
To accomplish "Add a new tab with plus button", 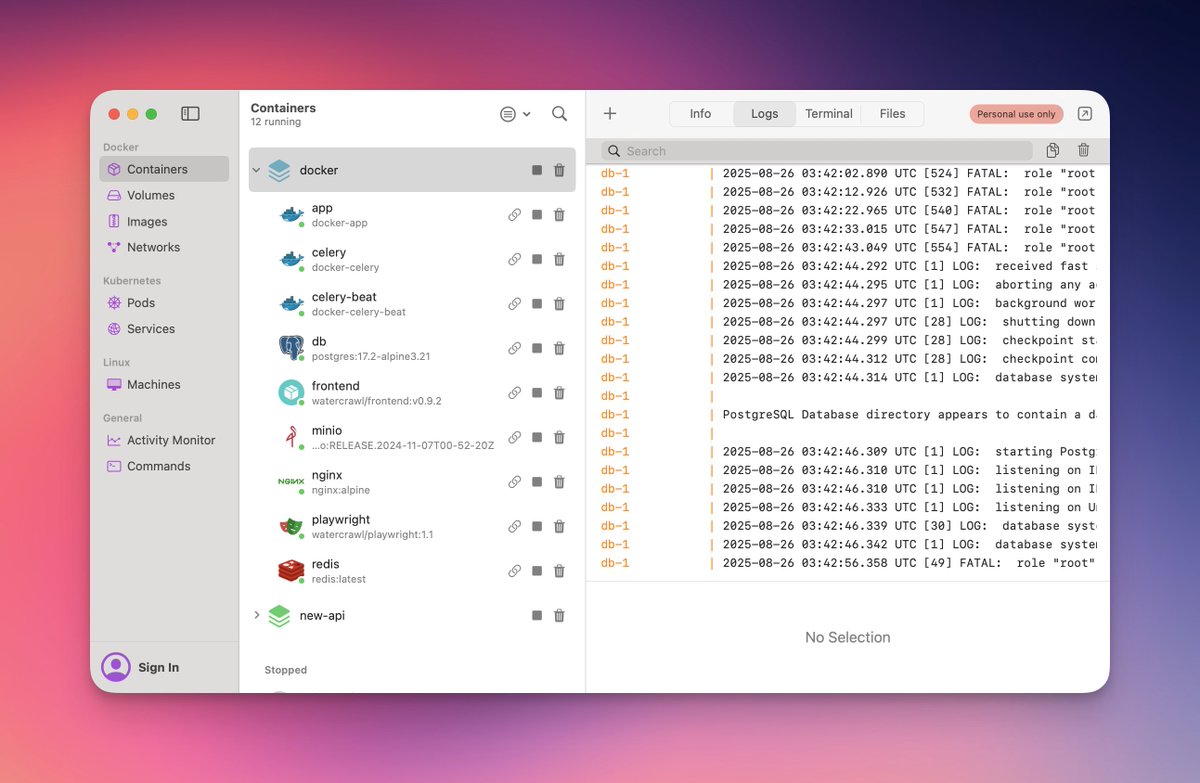I will (610, 114).
